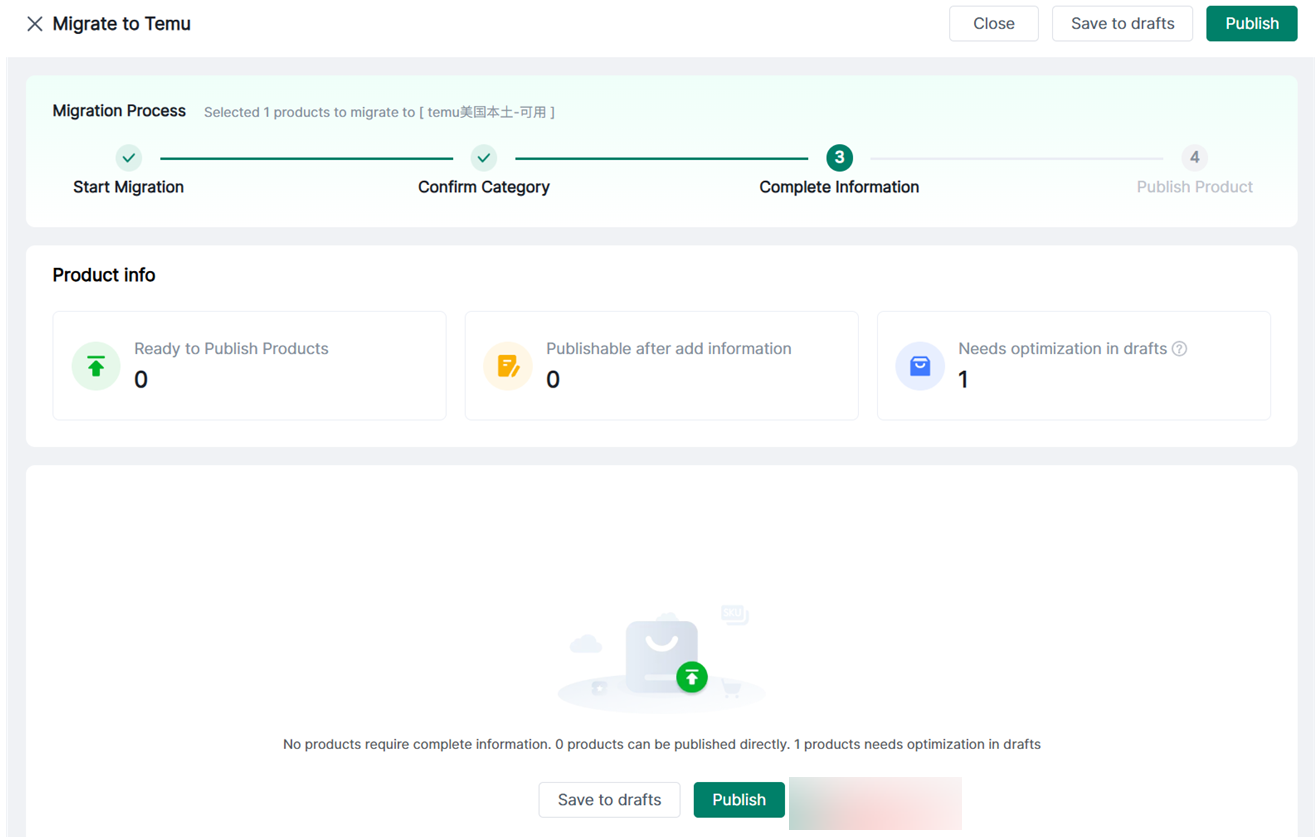Click the step 3 Complete Information circle
This screenshot has height=837, width=1315.
click(839, 158)
